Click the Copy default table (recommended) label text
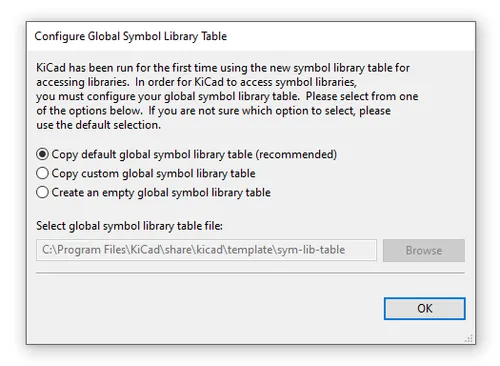The image size is (500, 366). point(194,154)
